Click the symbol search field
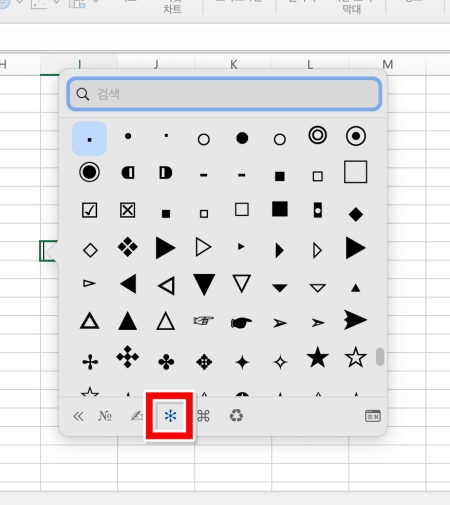This screenshot has width=450, height=505. pos(224,94)
